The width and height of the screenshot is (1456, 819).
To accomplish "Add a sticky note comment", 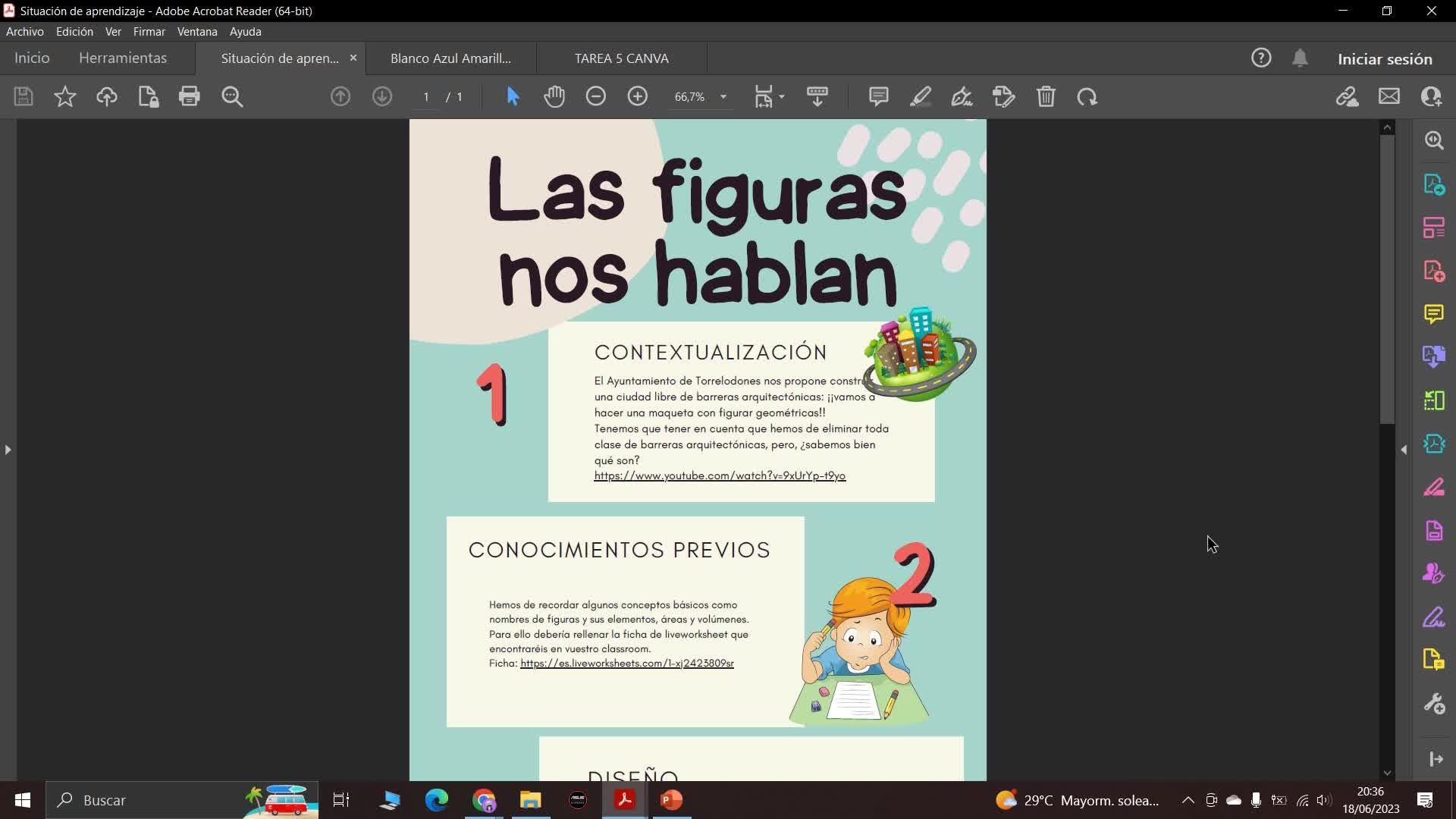I will [x=878, y=96].
